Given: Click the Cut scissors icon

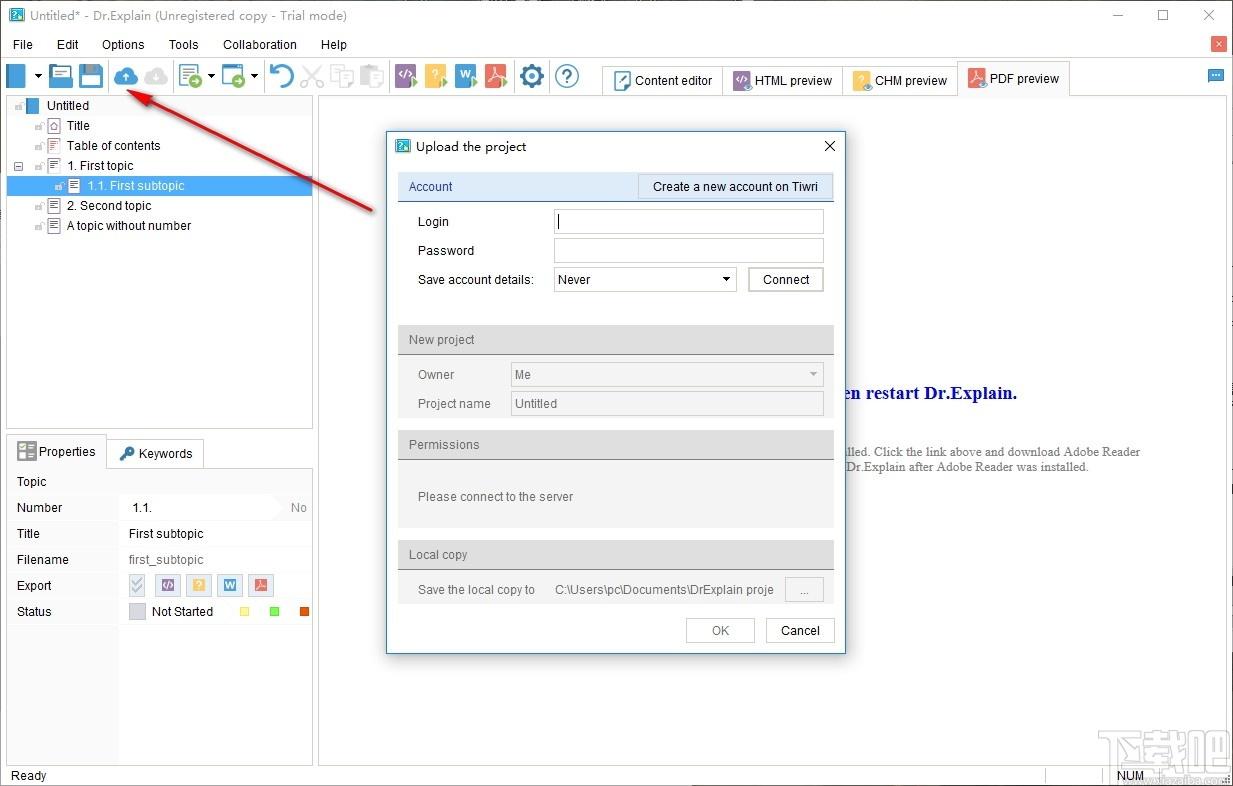Looking at the screenshot, I should point(312,76).
